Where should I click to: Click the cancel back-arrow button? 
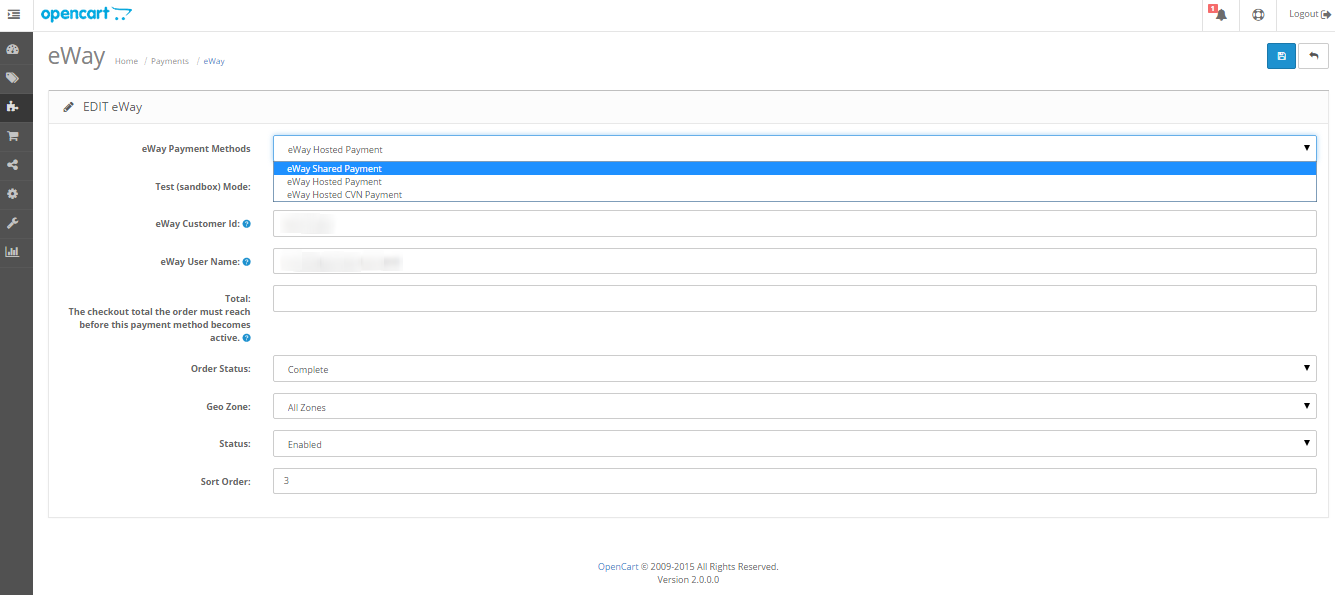1314,56
